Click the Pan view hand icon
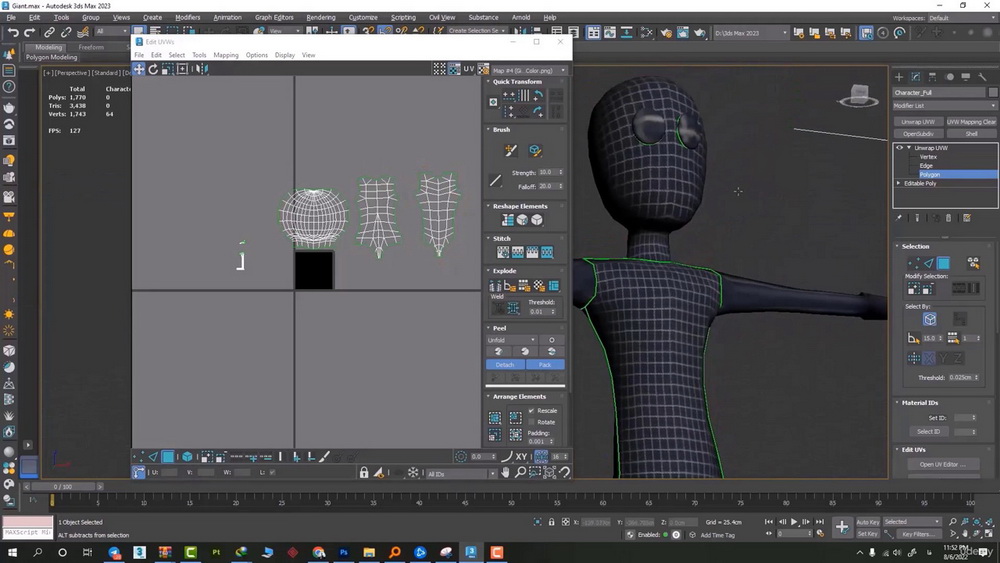Screen dimensions: 1000x563 [x=506, y=472]
